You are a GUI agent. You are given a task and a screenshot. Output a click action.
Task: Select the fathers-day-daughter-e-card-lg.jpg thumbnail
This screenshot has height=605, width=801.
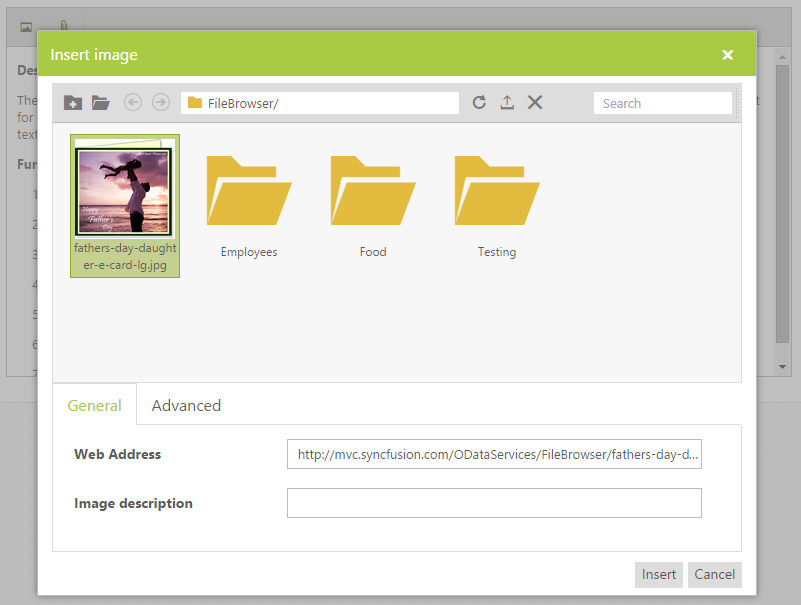tap(125, 206)
